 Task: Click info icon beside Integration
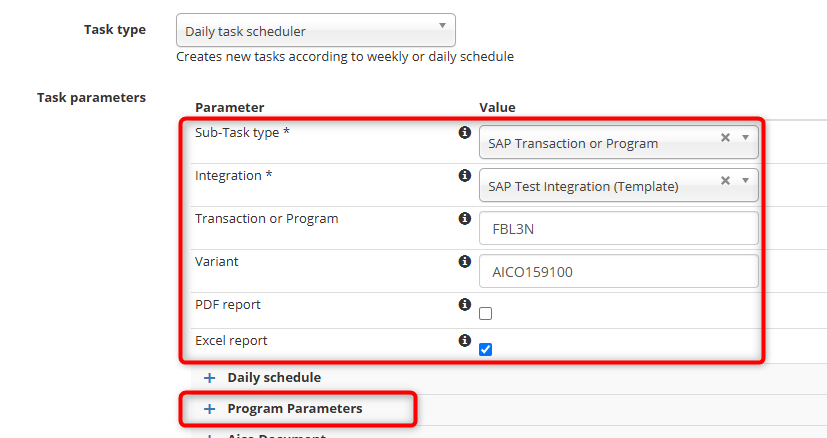[464, 176]
